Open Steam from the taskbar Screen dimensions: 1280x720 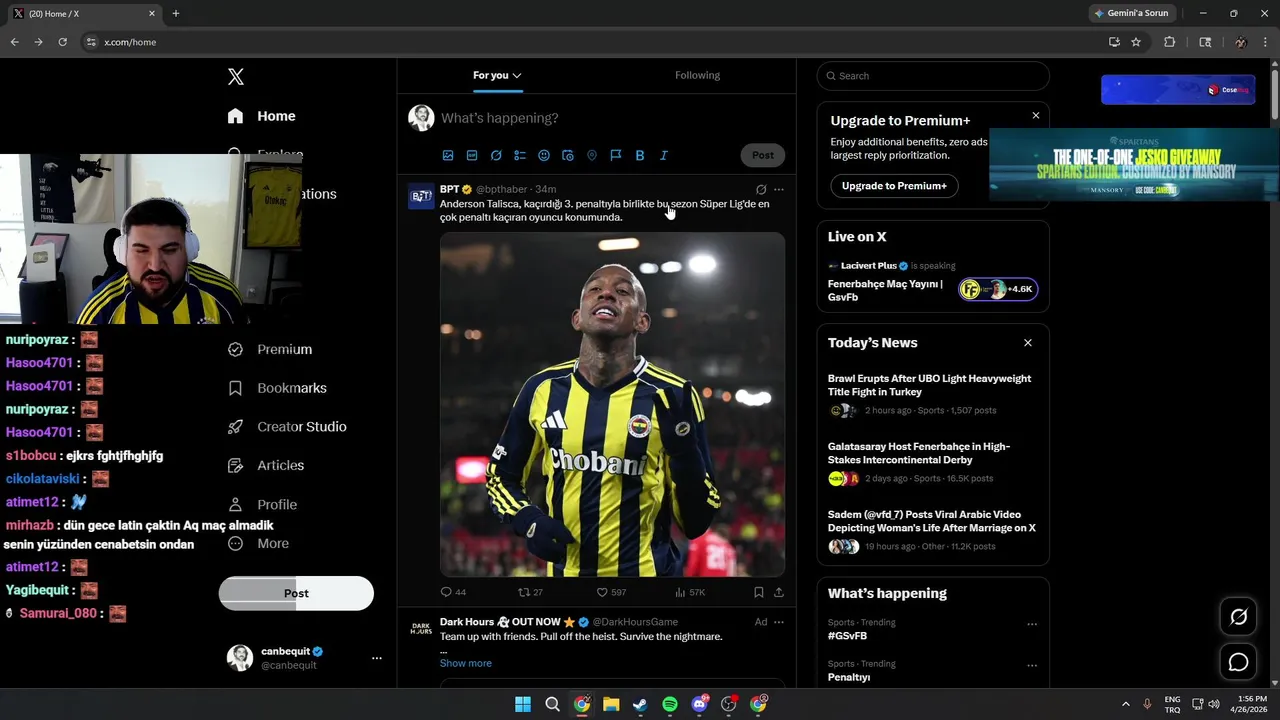(640, 704)
